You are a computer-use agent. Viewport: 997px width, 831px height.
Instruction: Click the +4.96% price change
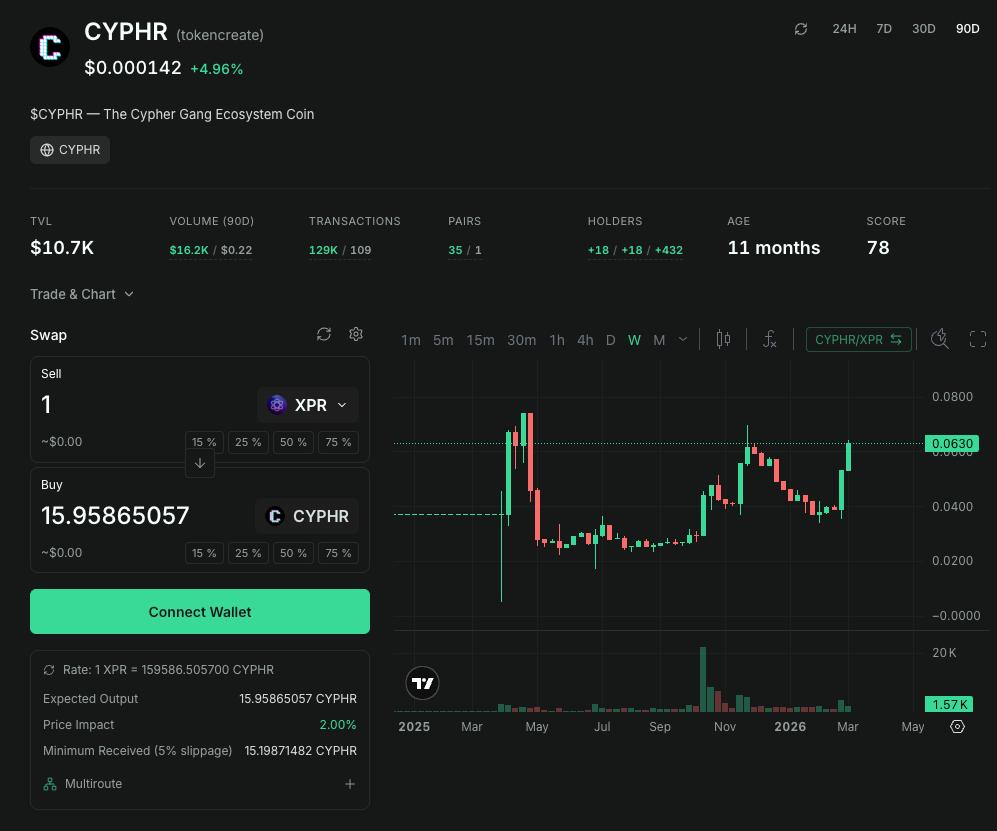[216, 69]
